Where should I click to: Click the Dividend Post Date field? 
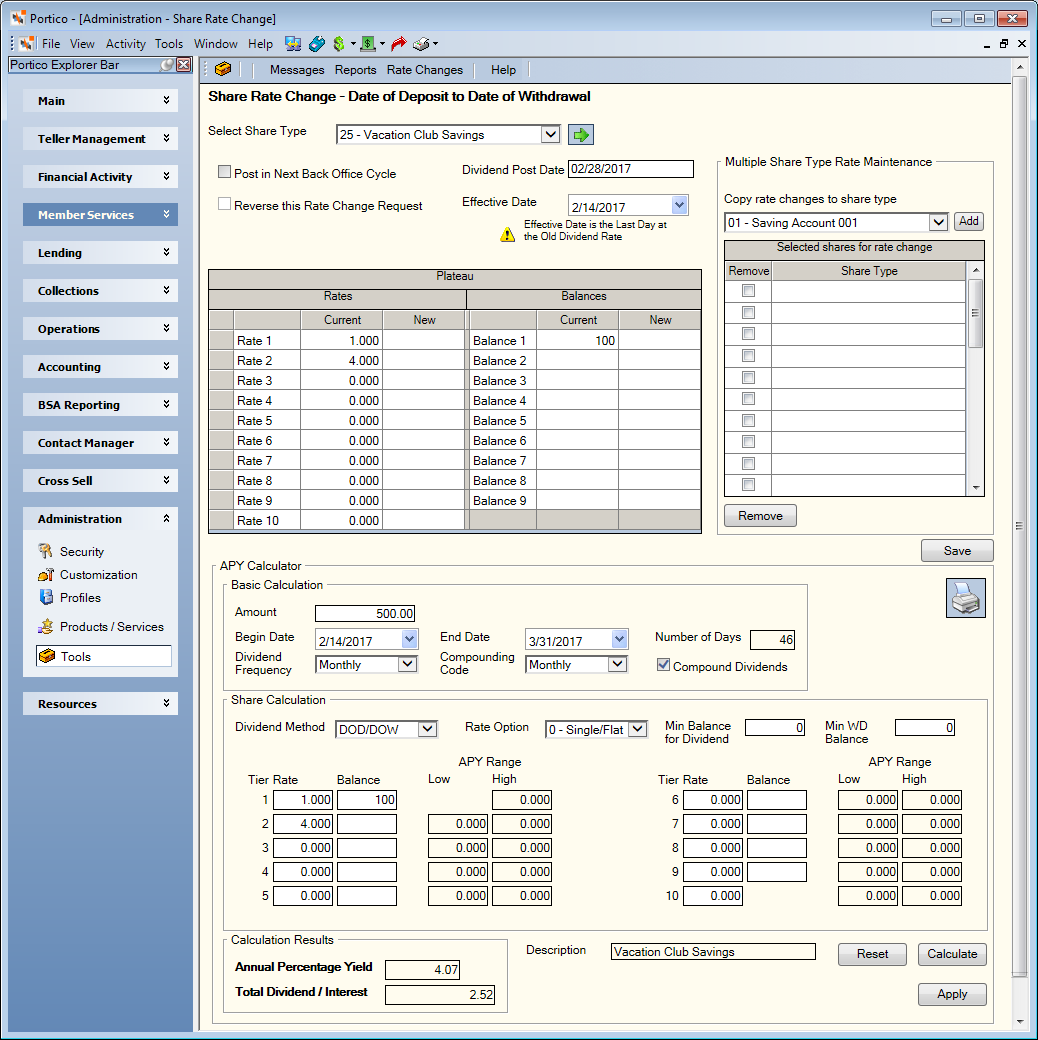tap(631, 169)
